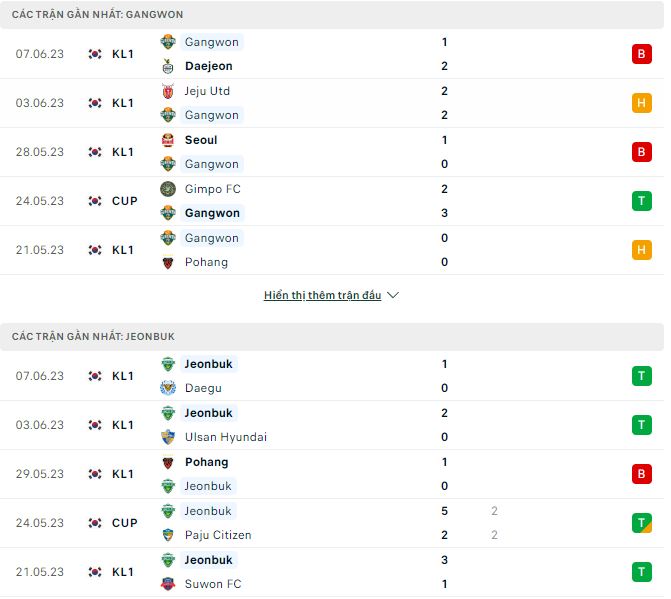Click the Seoul team crest icon
The image size is (671, 599).
point(168,140)
